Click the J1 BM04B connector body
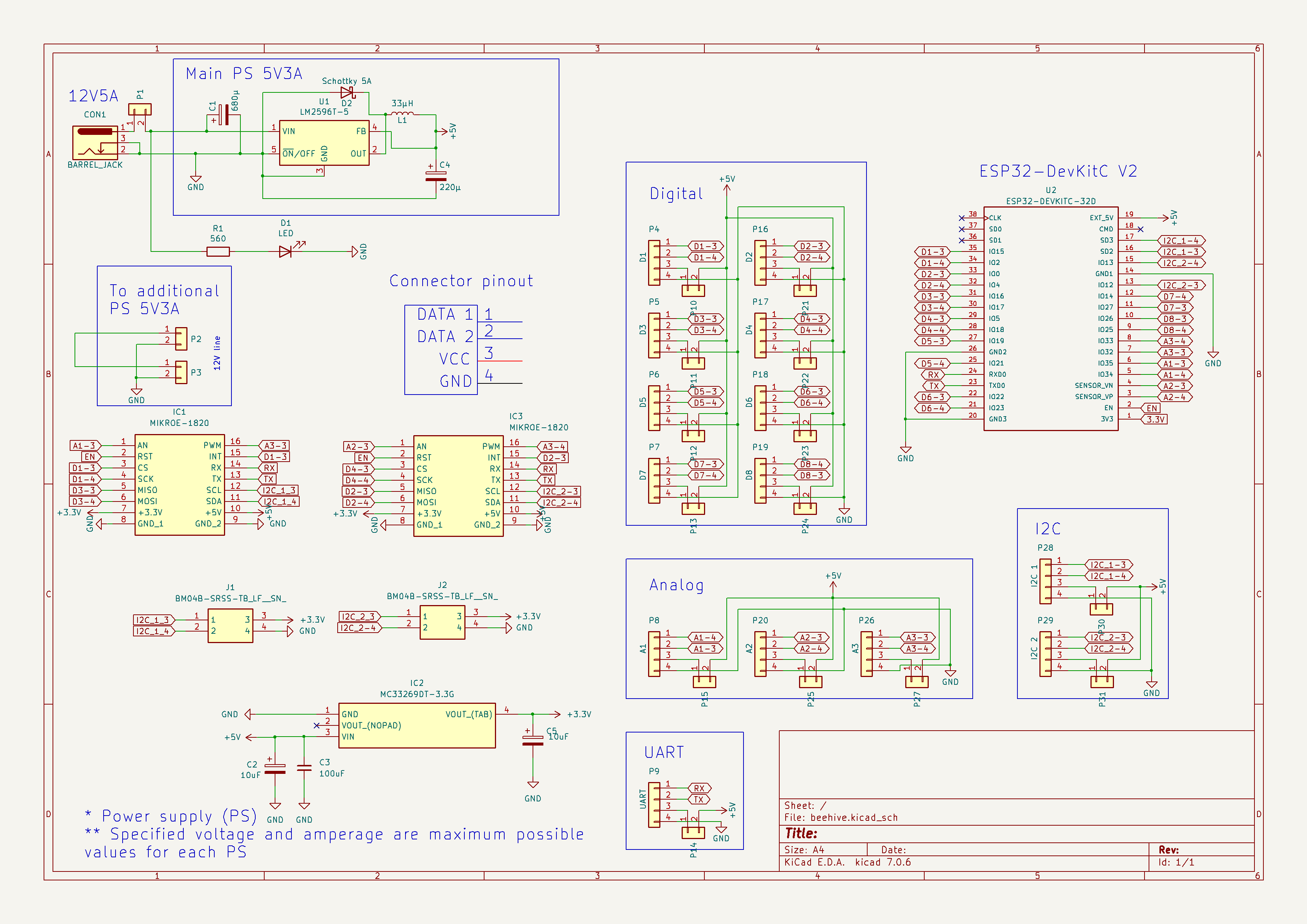The width and height of the screenshot is (1307, 924). [230, 625]
